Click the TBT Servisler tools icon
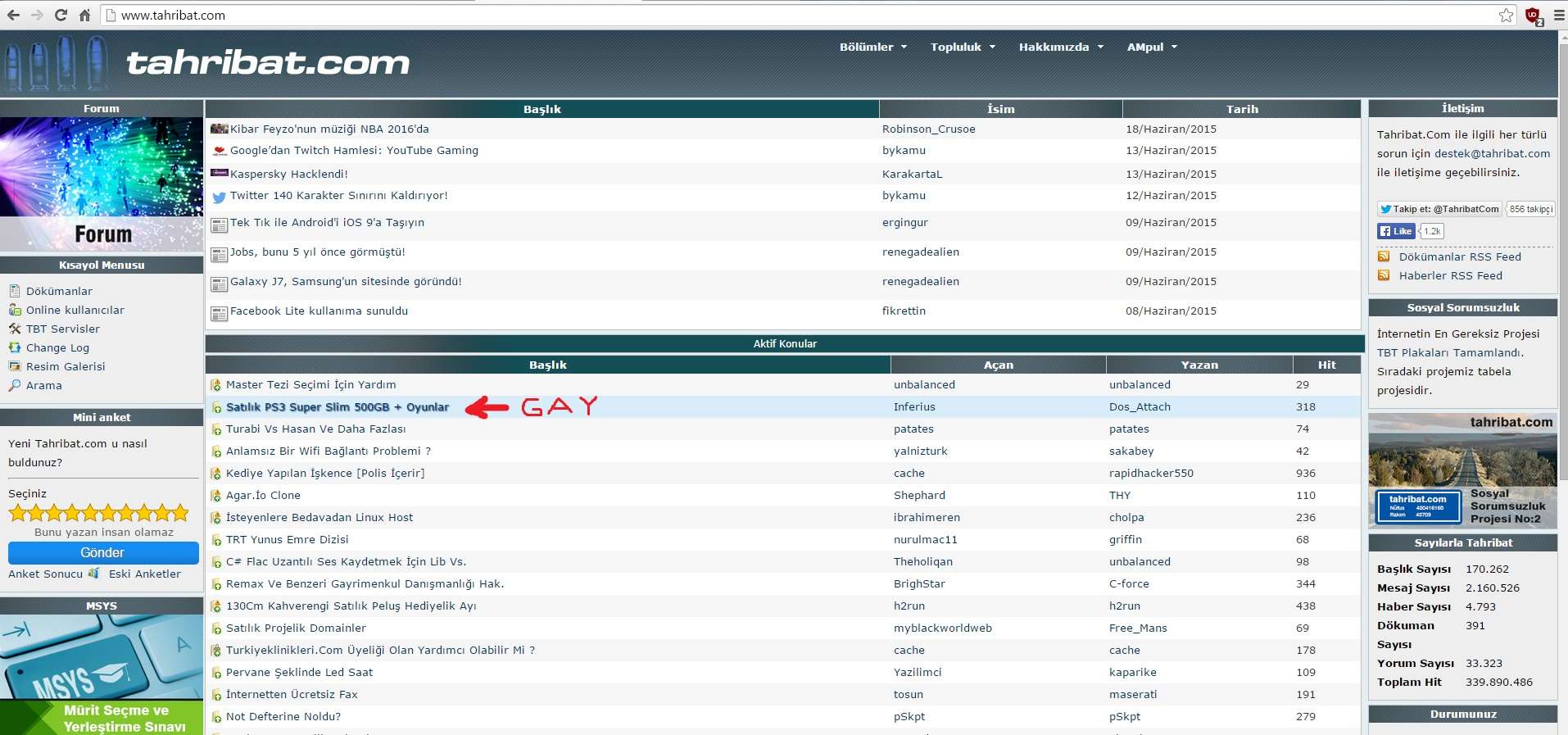The width and height of the screenshot is (1568, 735). point(14,329)
